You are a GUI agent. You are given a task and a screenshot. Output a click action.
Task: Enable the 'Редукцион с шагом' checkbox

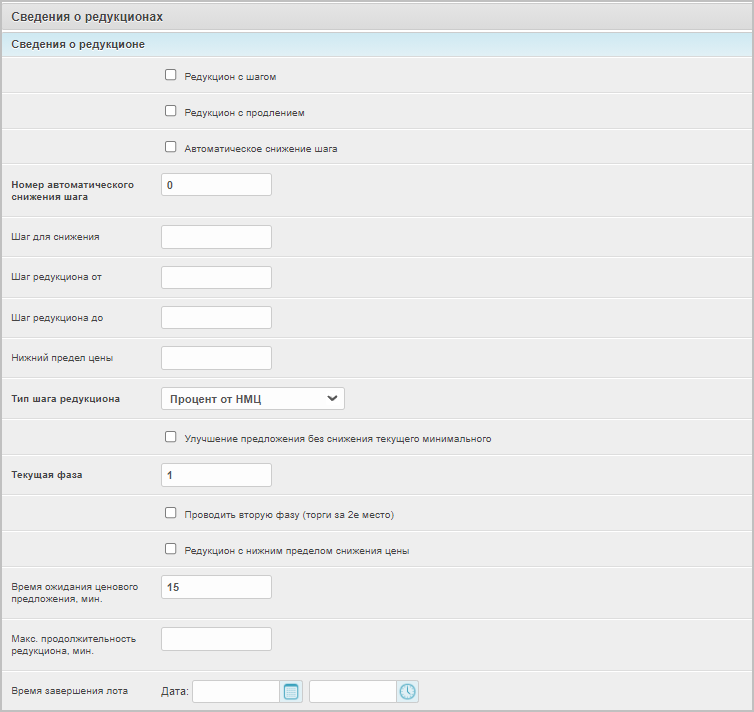click(x=170, y=75)
